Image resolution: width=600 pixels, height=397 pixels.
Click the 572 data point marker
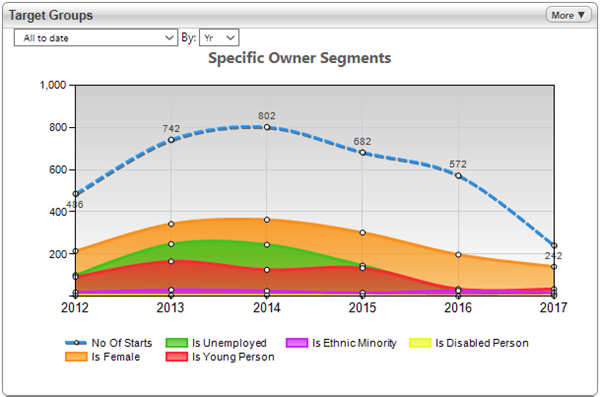pyautogui.click(x=458, y=176)
